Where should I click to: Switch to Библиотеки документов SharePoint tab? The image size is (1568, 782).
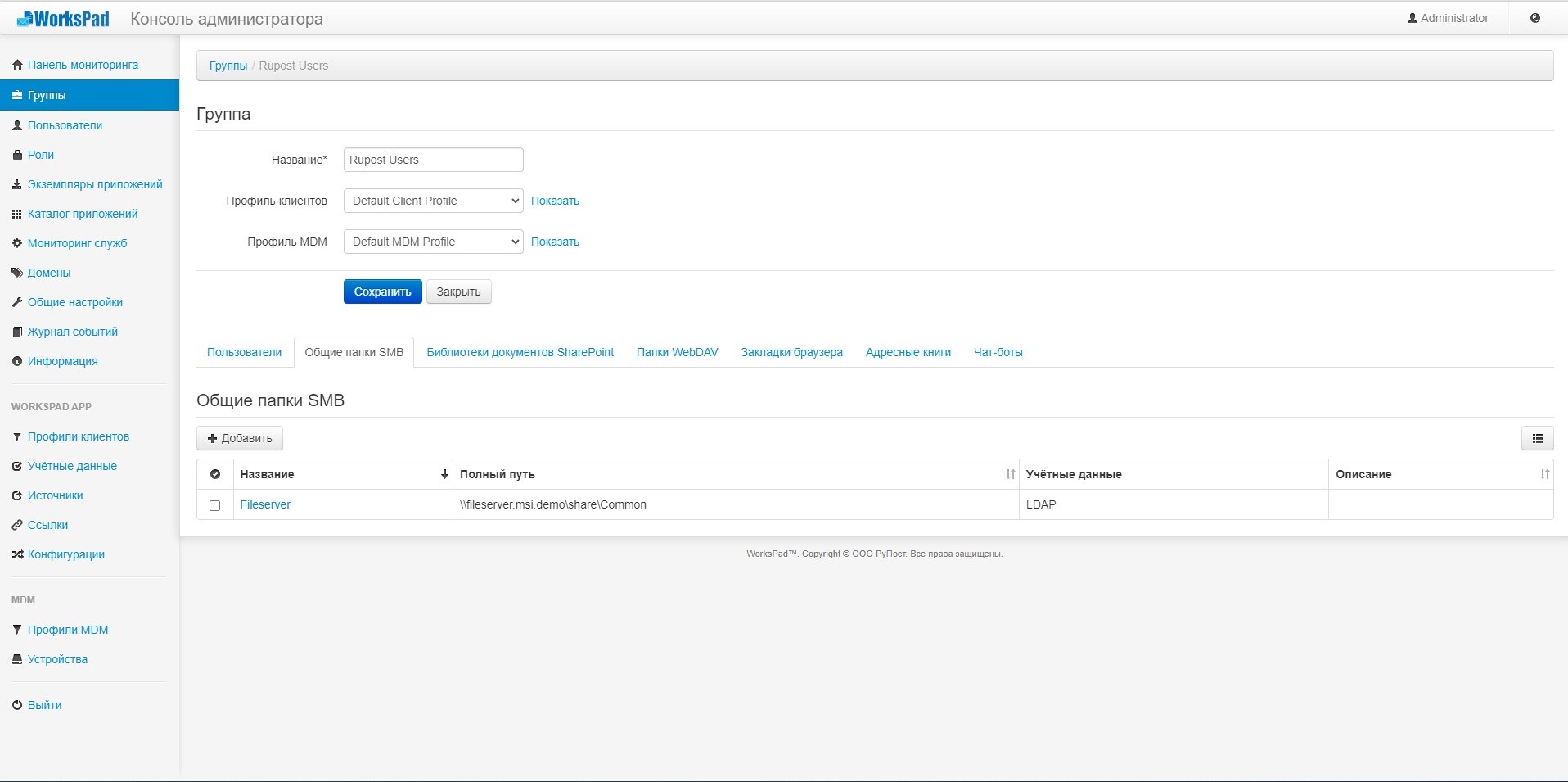click(520, 352)
